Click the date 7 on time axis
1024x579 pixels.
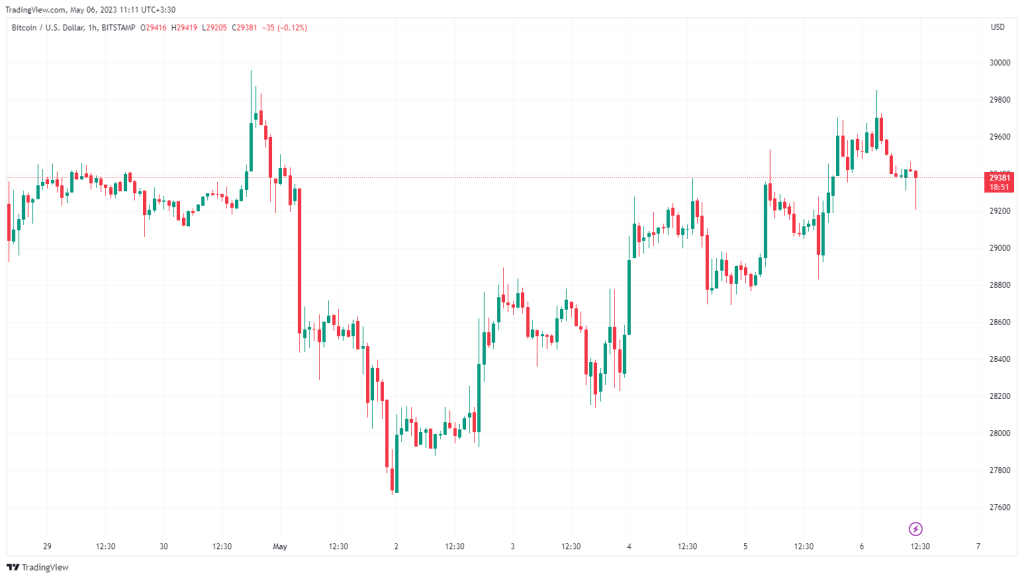click(x=977, y=546)
